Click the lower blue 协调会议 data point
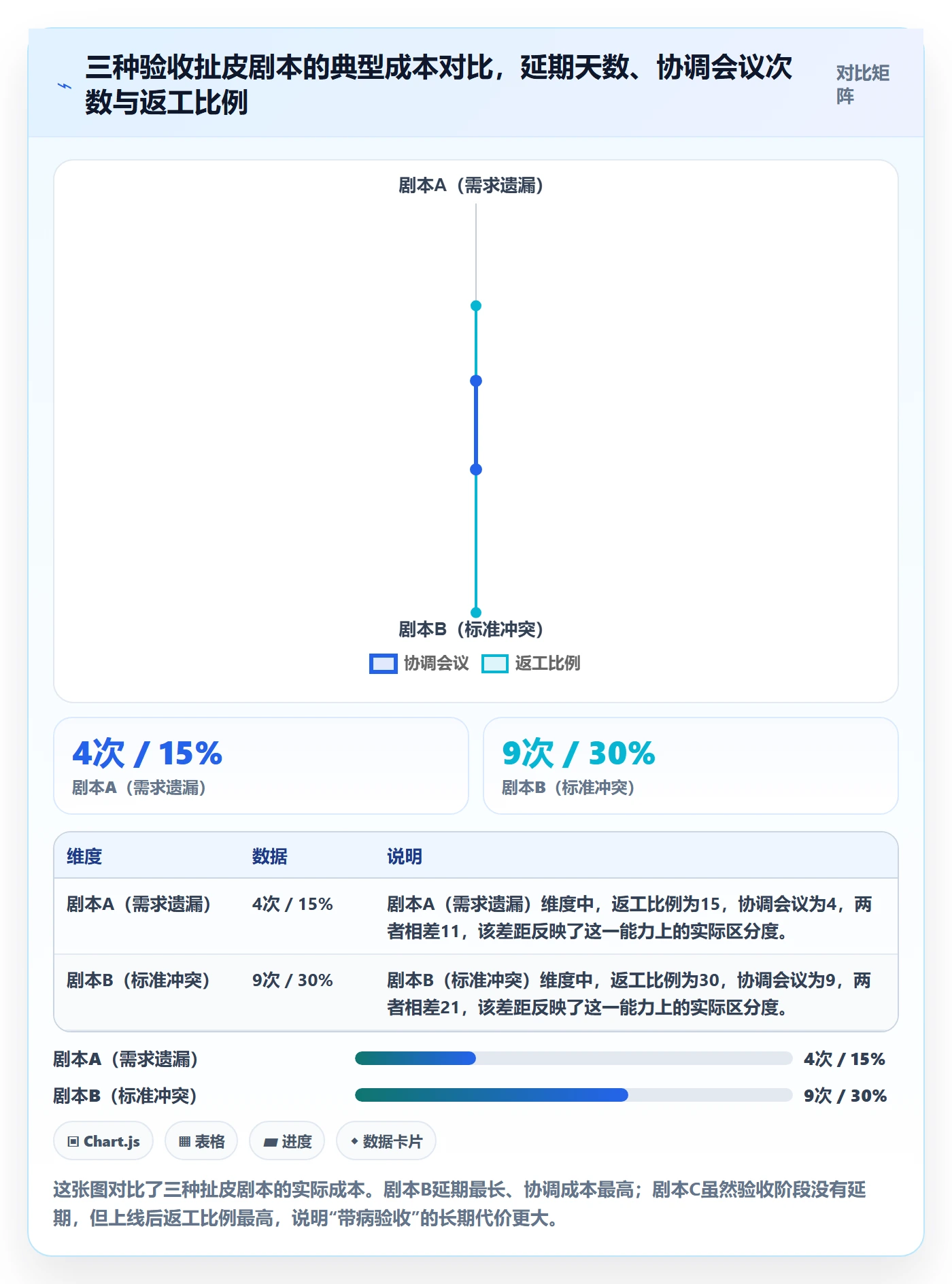Screen dimensions: 952x1284 476,469
